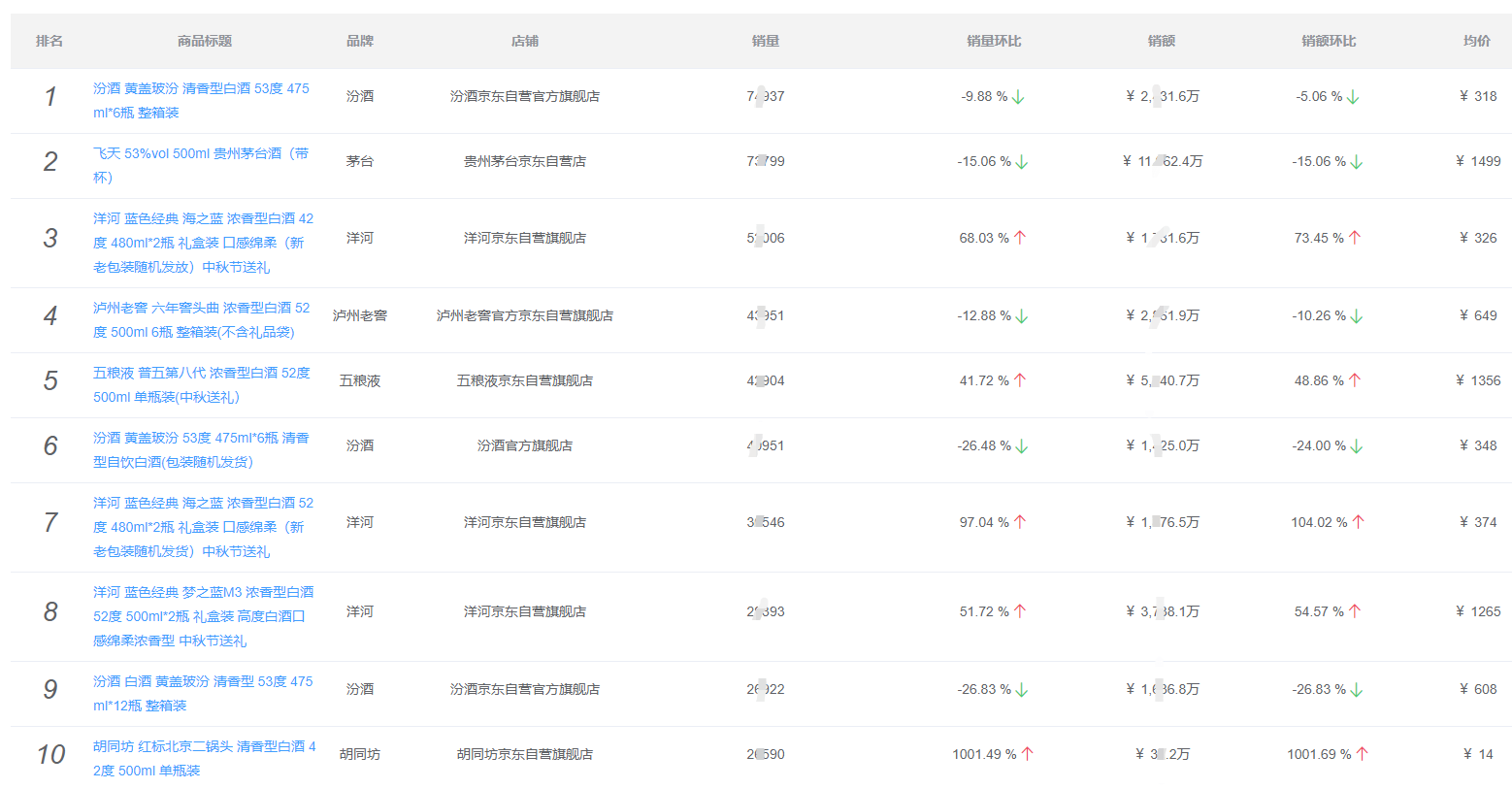Open 洋河 梦之蓝M3 product title link
This screenshot has height=789, width=1512.
tap(203, 616)
